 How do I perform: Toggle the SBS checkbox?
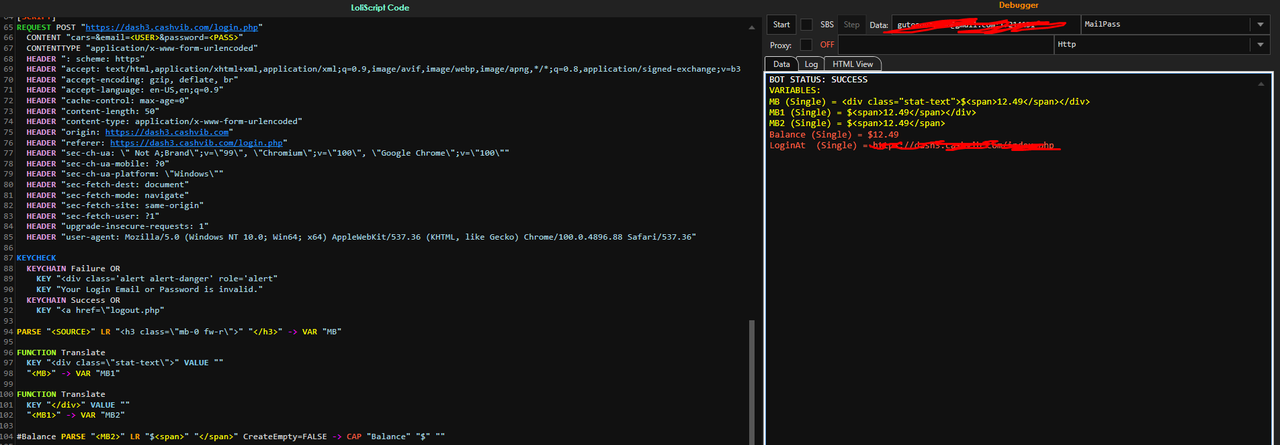click(806, 24)
